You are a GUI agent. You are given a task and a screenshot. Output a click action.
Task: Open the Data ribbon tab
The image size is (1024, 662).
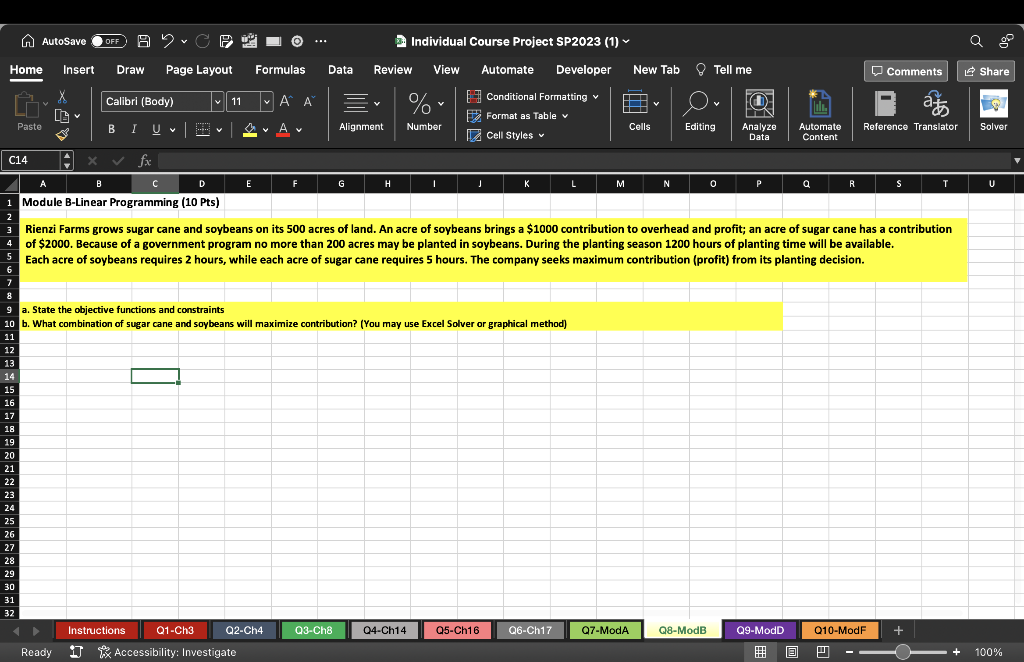click(340, 70)
